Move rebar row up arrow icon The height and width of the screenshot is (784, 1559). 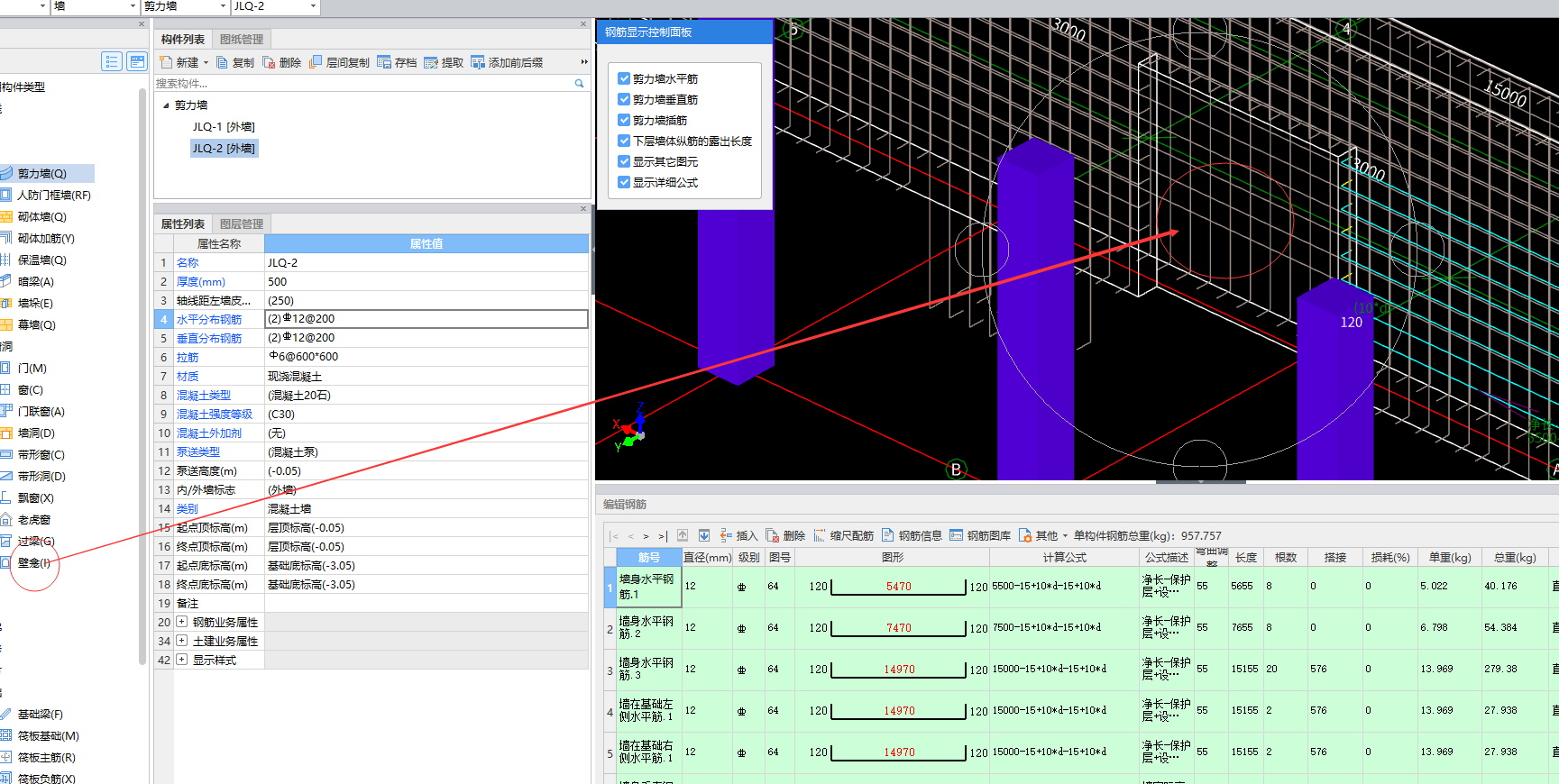683,535
